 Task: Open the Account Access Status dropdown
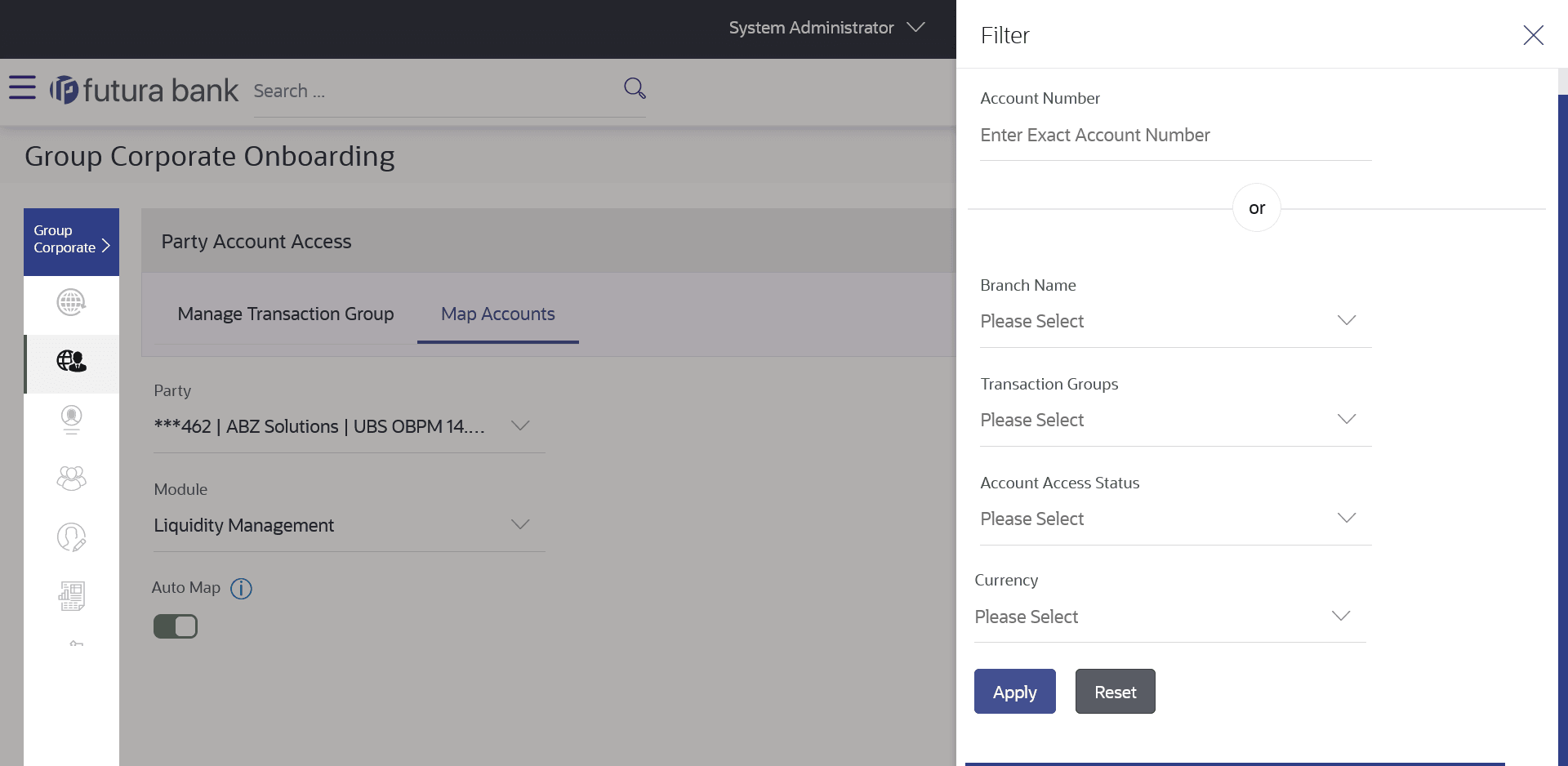[1176, 519]
